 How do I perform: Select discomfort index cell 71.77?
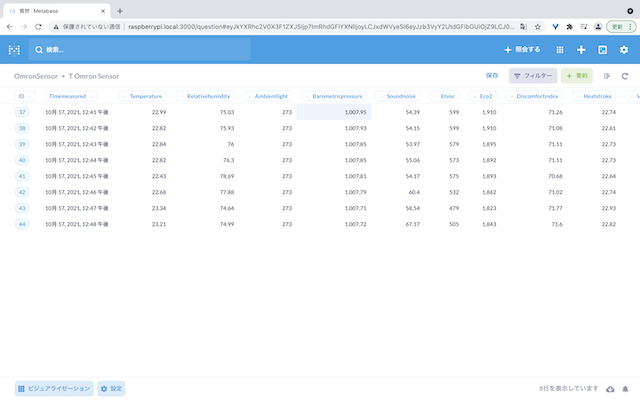(x=555, y=208)
